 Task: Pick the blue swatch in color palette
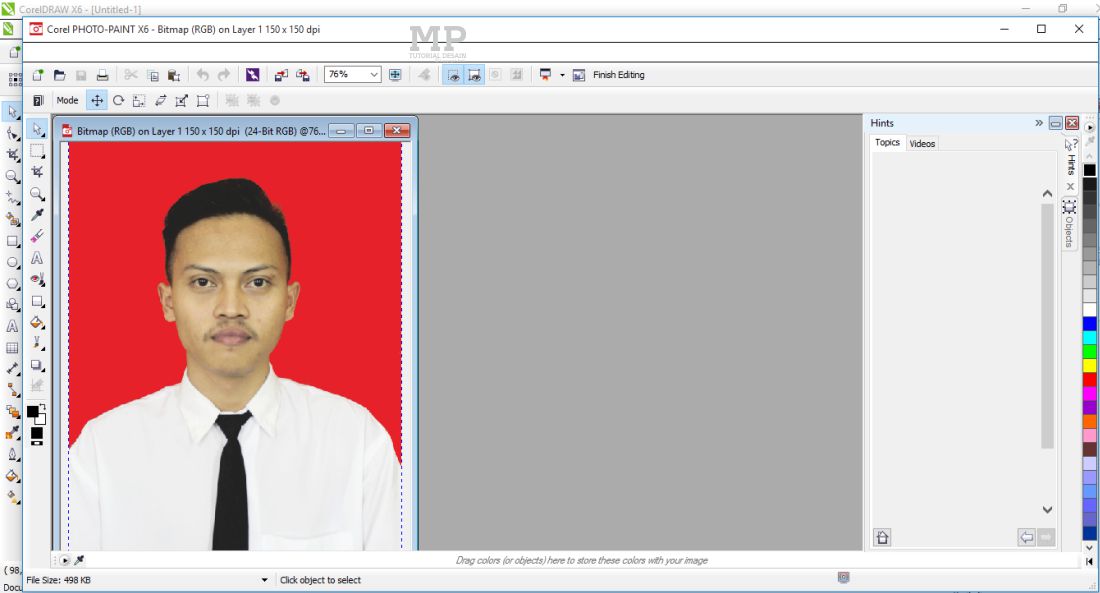pyautogui.click(x=1089, y=324)
